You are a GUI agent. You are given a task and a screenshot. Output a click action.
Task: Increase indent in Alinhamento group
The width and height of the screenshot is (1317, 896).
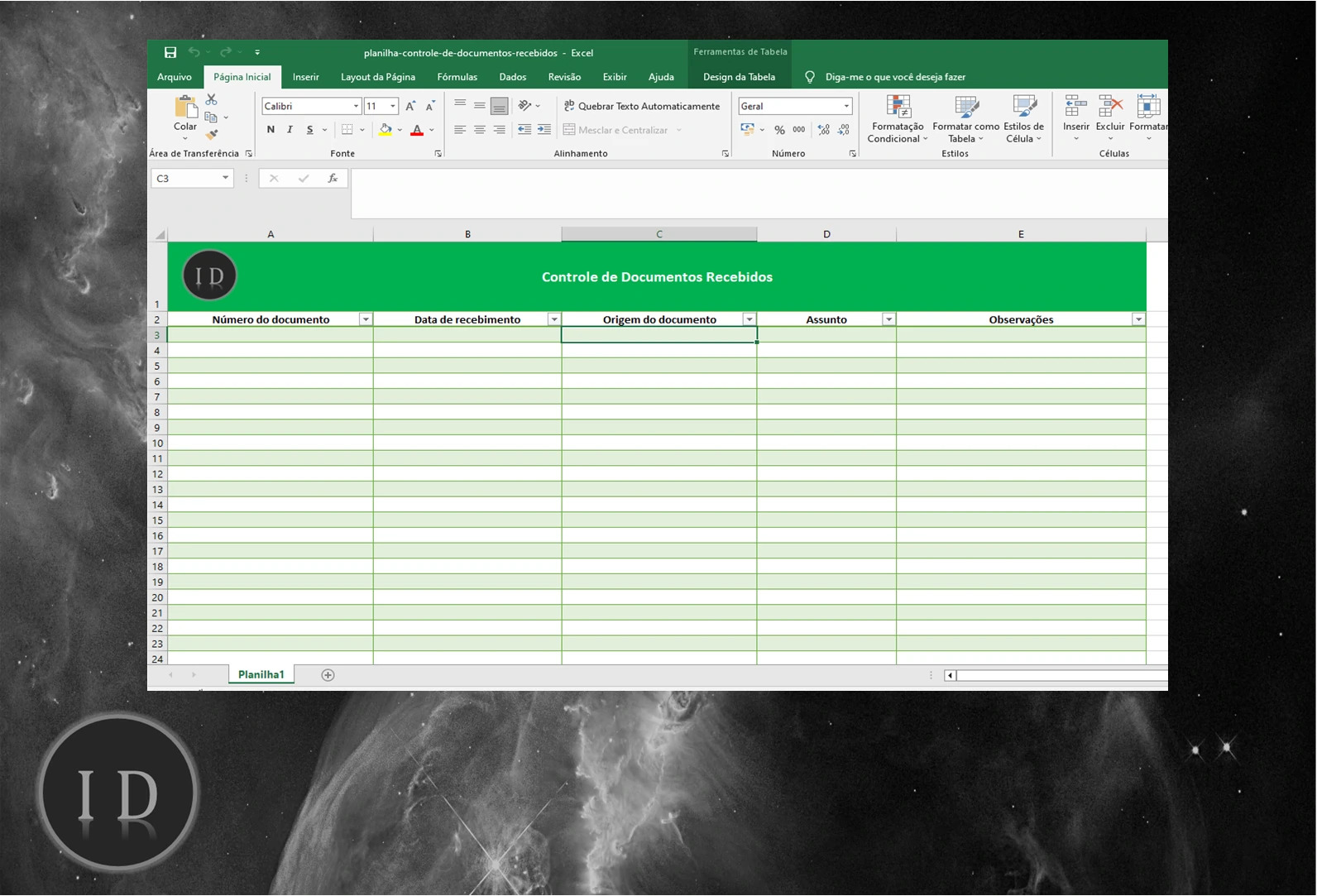[x=544, y=130]
